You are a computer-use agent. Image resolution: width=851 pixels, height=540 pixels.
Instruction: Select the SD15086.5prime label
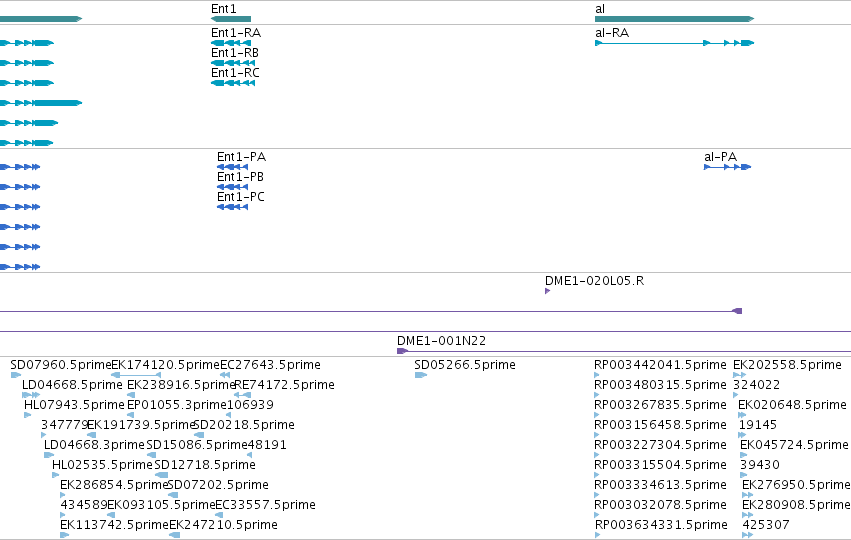coord(197,445)
